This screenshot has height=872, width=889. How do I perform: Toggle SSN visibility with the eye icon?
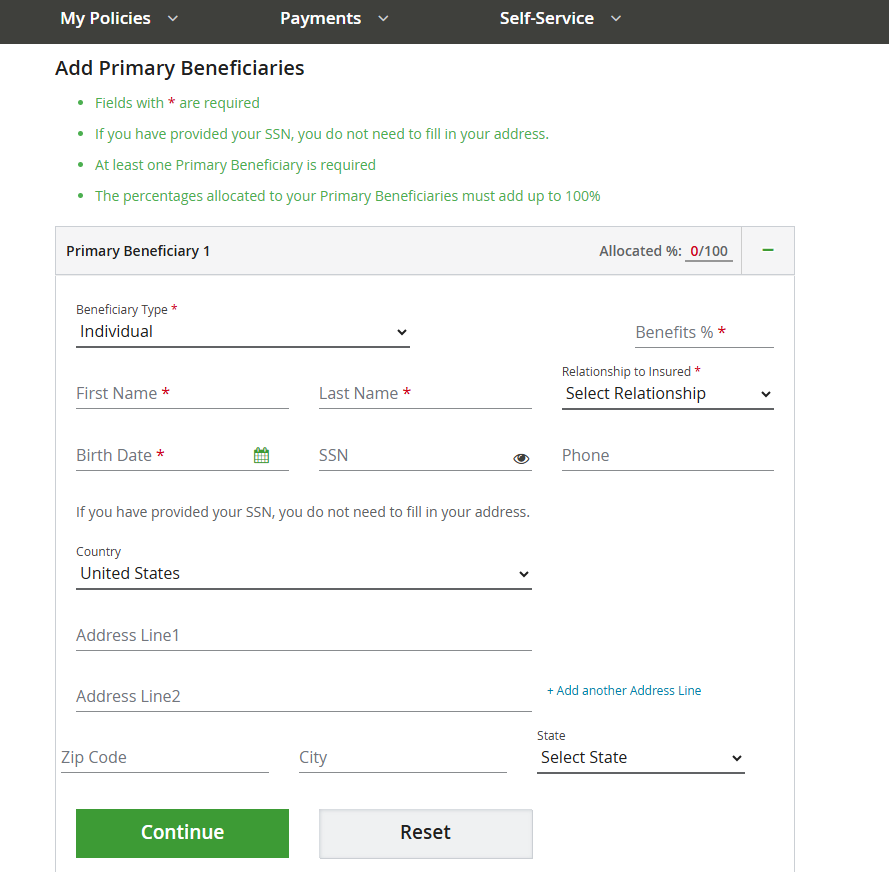(521, 458)
